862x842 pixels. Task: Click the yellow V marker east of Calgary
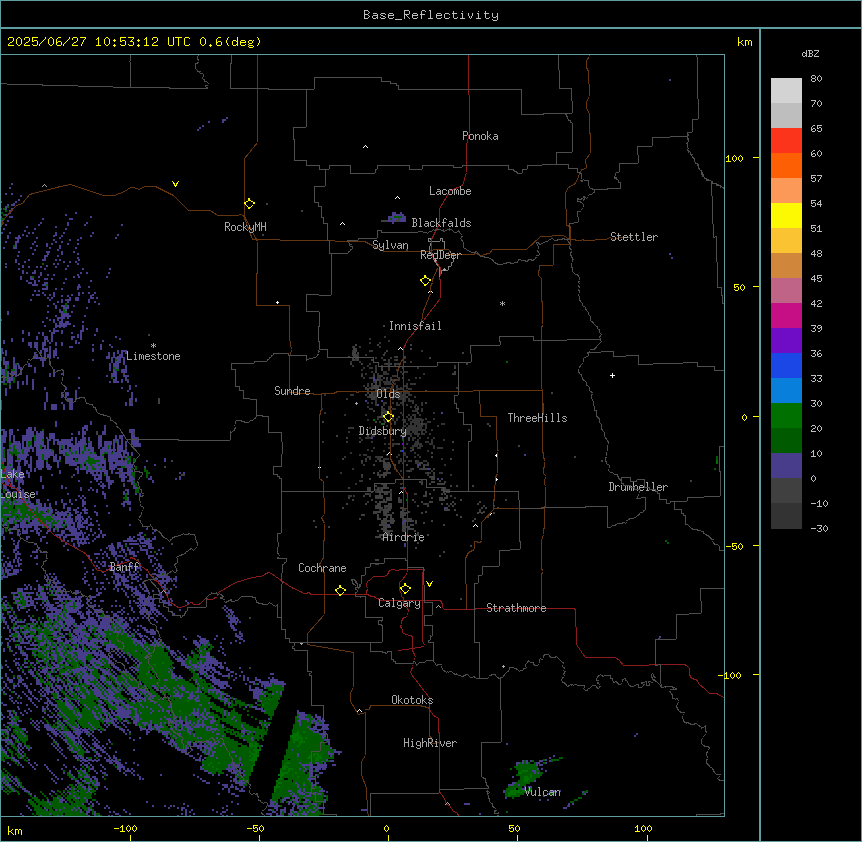(x=429, y=584)
